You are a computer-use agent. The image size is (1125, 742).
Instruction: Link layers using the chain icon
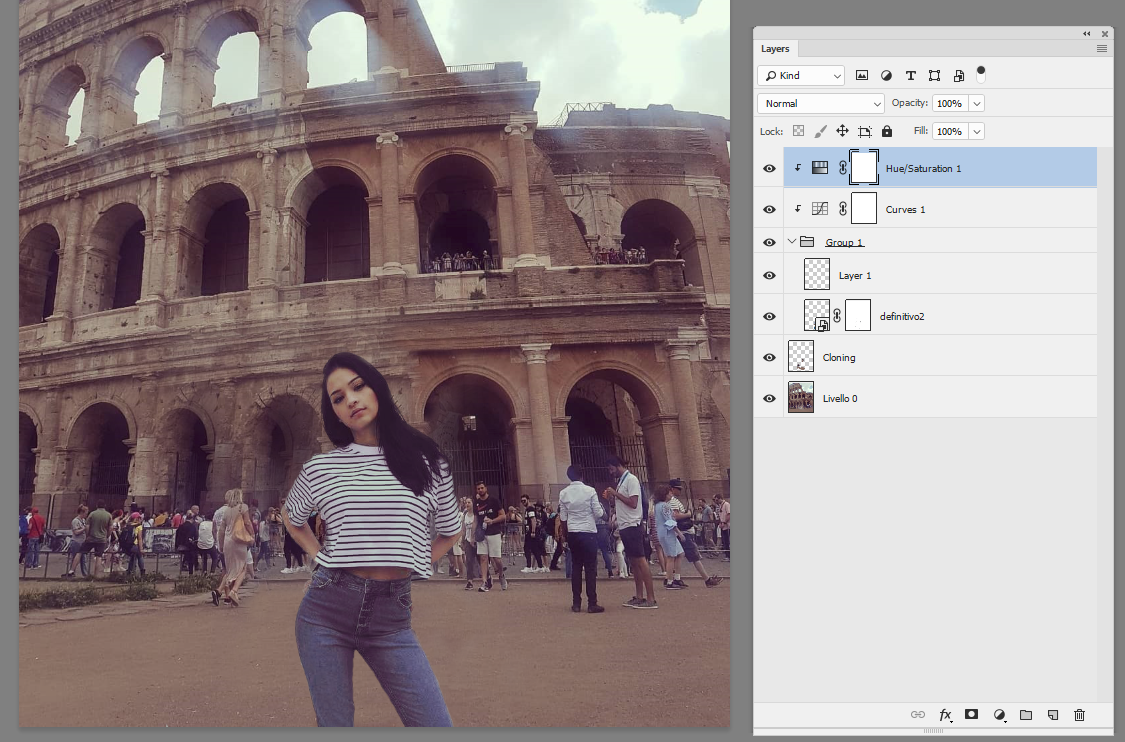pos(918,714)
